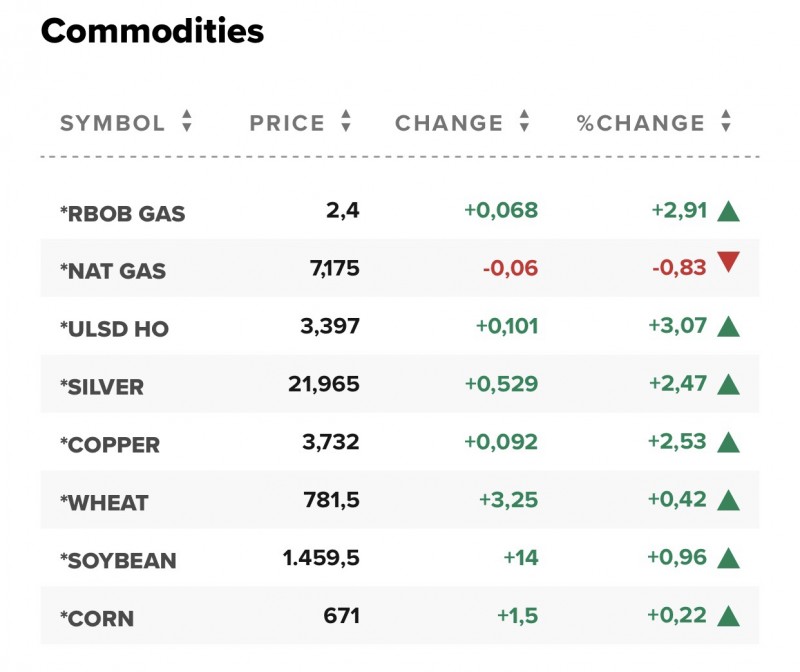This screenshot has height=672, width=800.
Task: Open the *NAT GAS symbol link
Action: 113,271
